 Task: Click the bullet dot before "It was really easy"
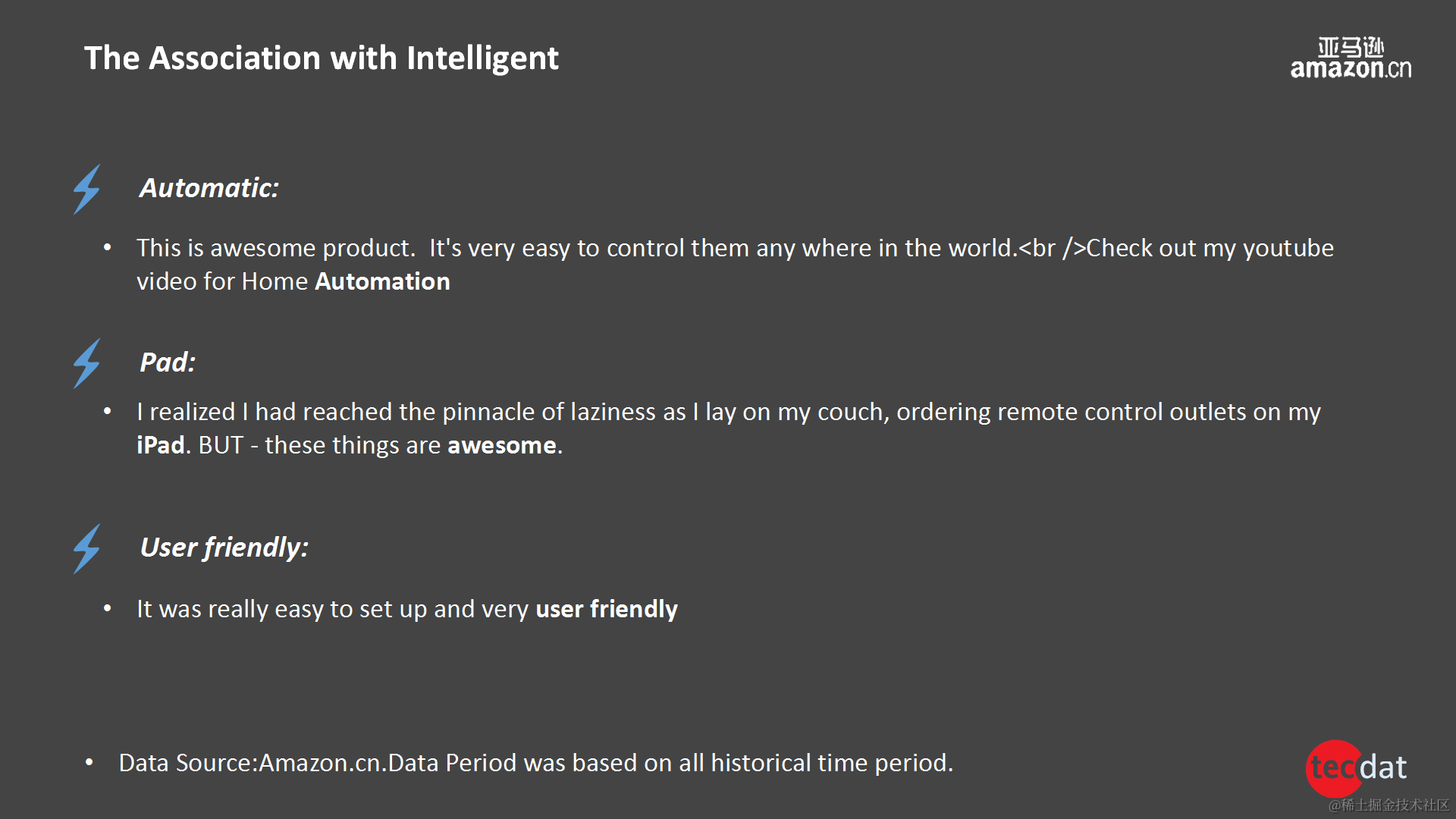click(x=108, y=608)
